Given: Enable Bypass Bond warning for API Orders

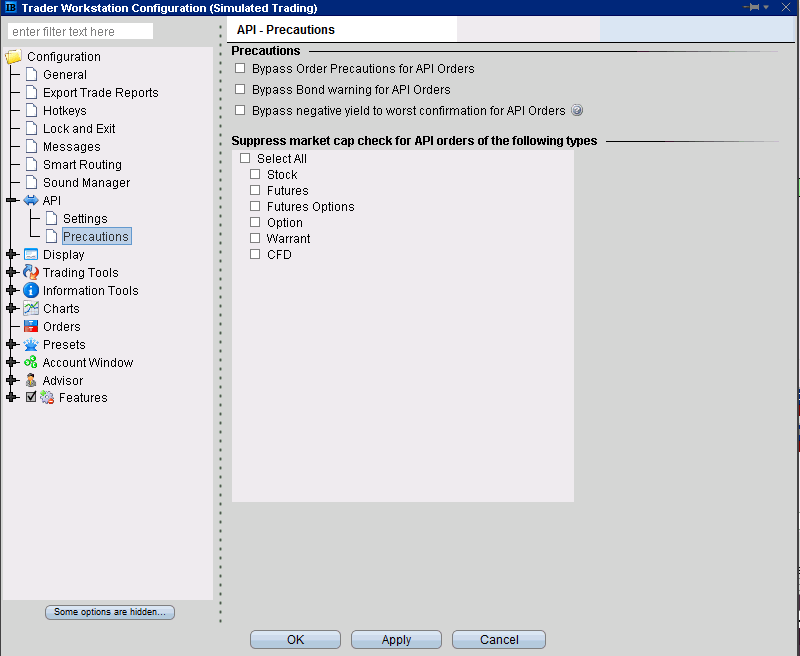Looking at the screenshot, I should 240,89.
